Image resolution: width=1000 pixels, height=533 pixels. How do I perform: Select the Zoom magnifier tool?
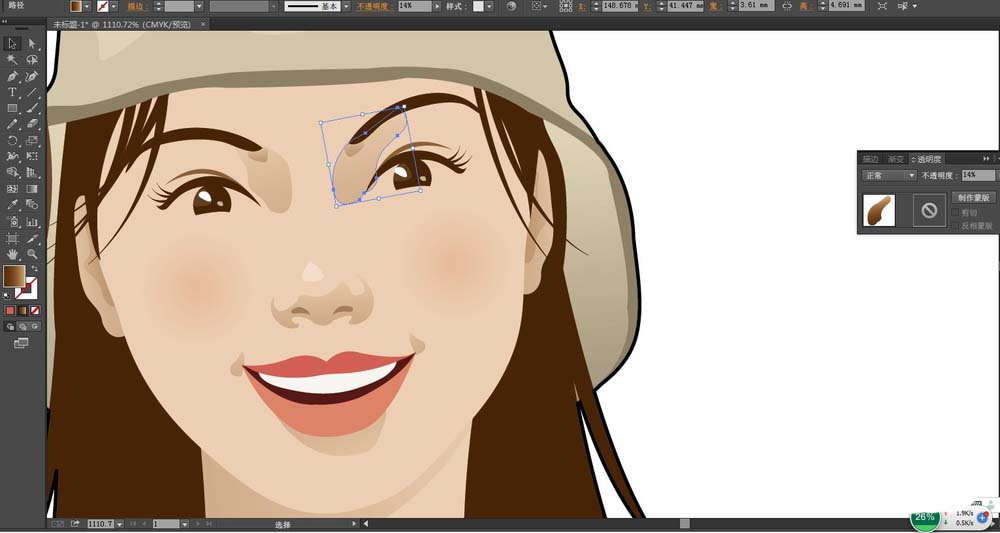pos(32,255)
